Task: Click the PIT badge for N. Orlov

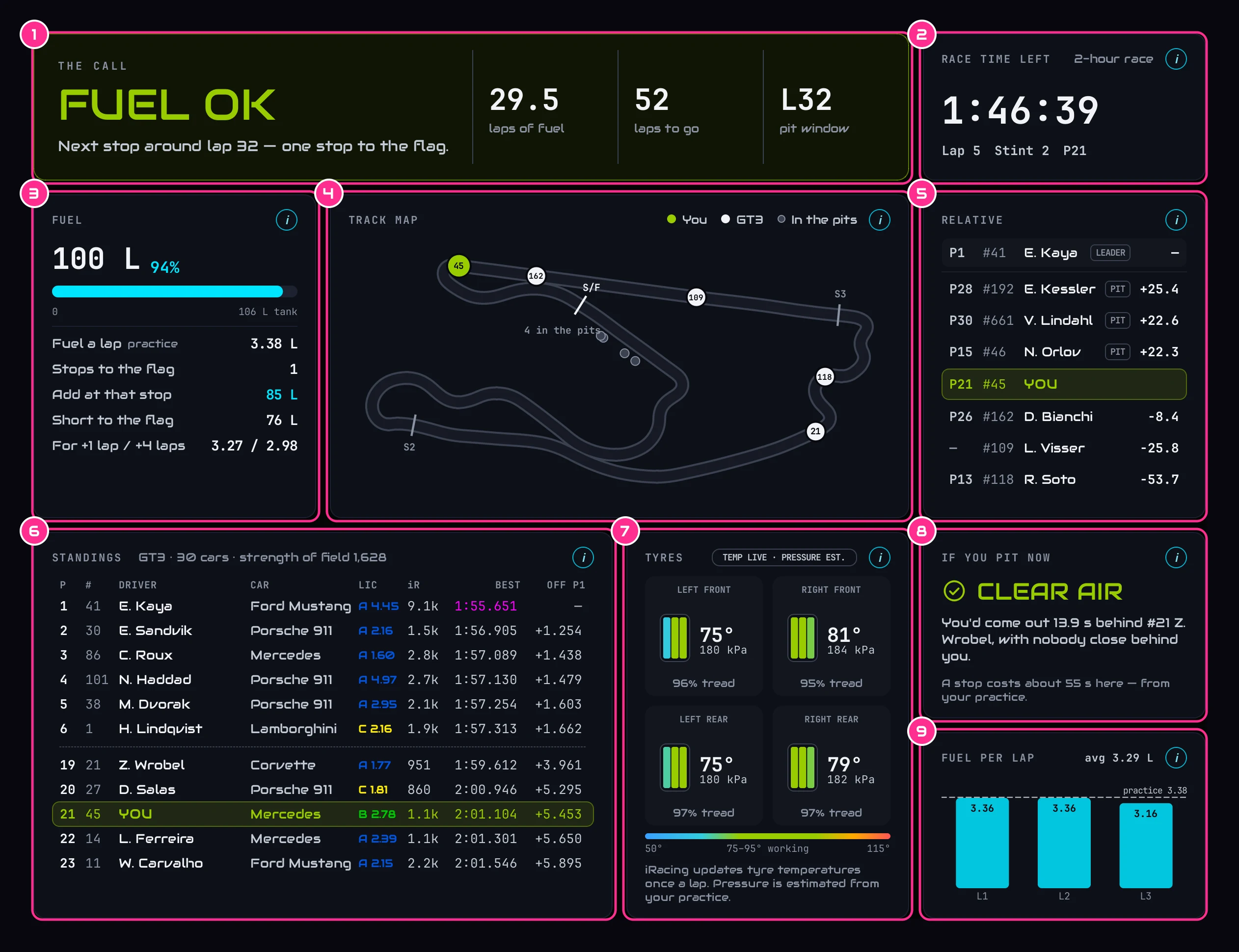Action: point(1118,352)
